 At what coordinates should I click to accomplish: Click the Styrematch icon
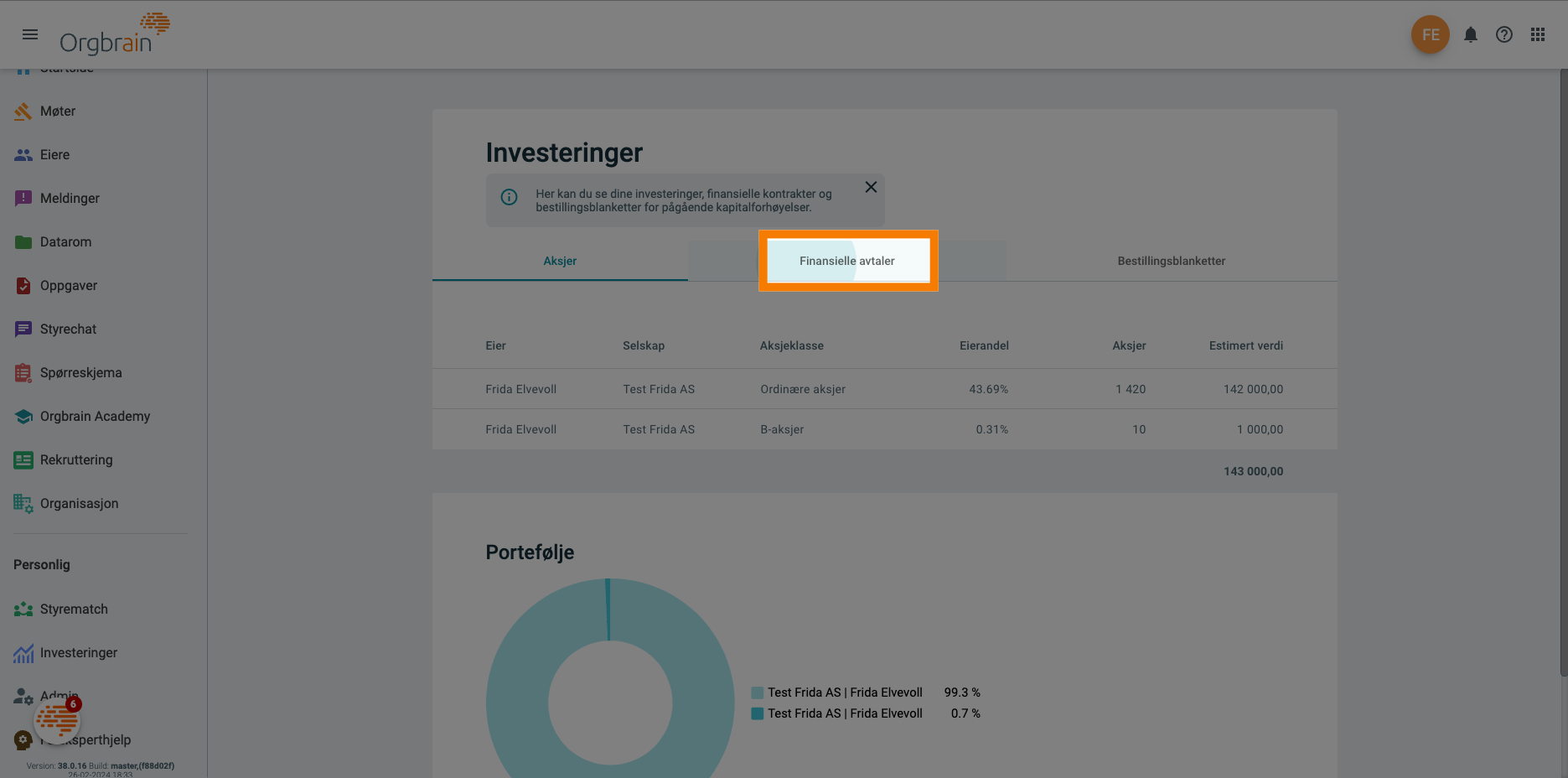coord(23,609)
